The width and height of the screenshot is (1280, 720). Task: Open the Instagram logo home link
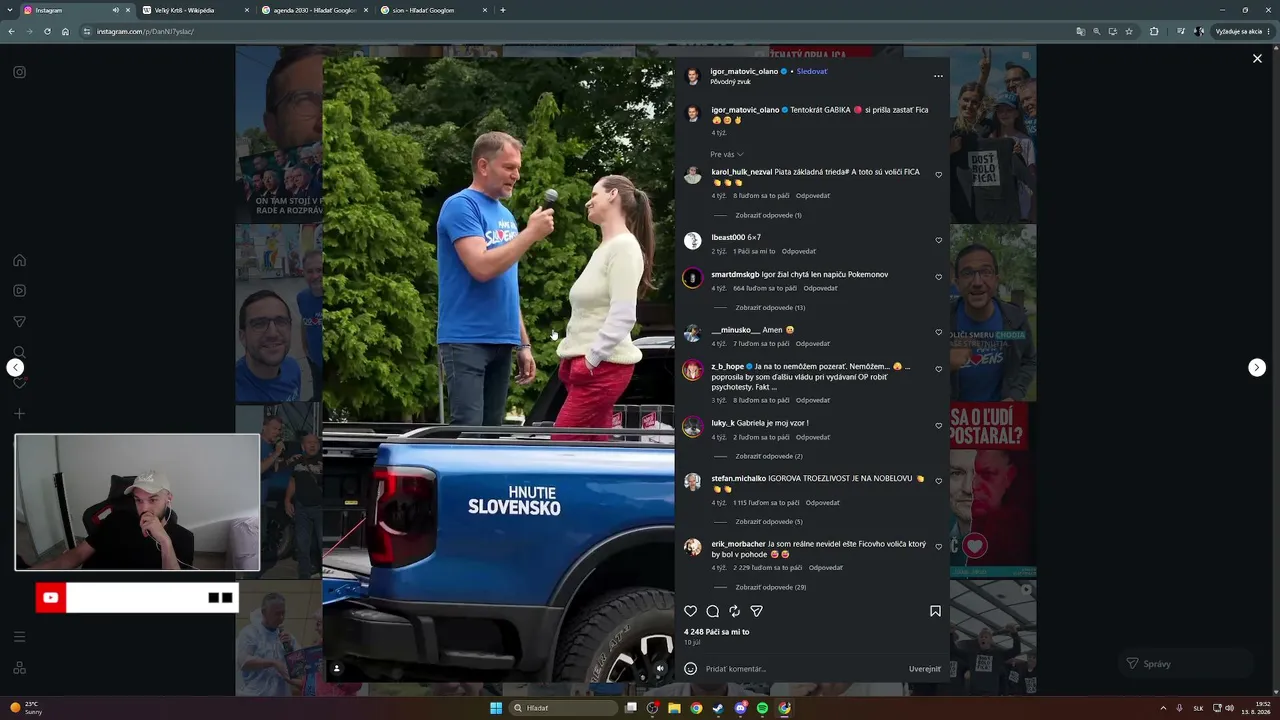19,72
